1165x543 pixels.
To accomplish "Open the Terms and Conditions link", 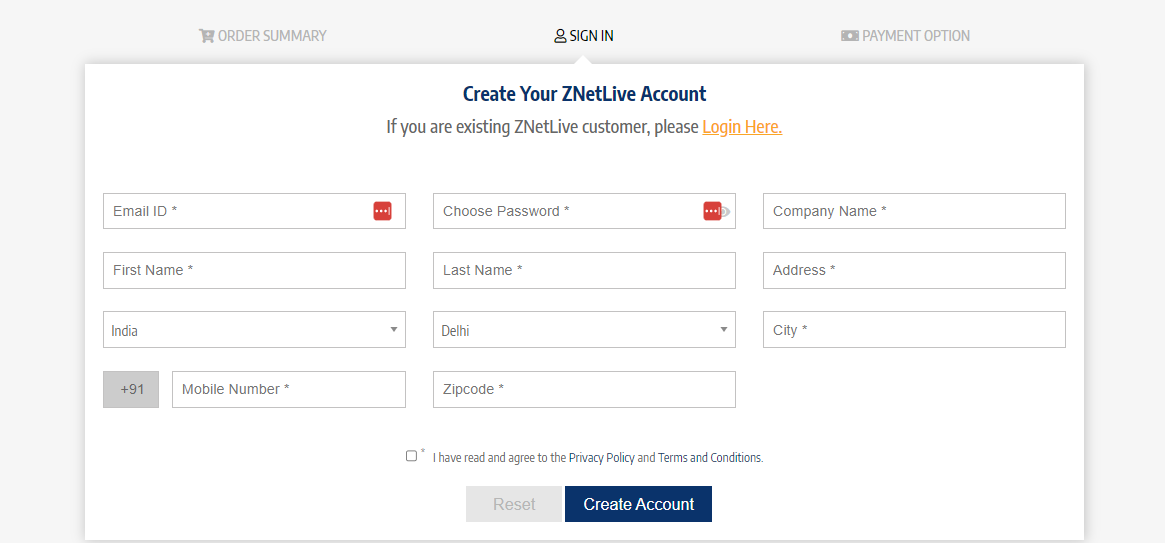I will coord(709,458).
